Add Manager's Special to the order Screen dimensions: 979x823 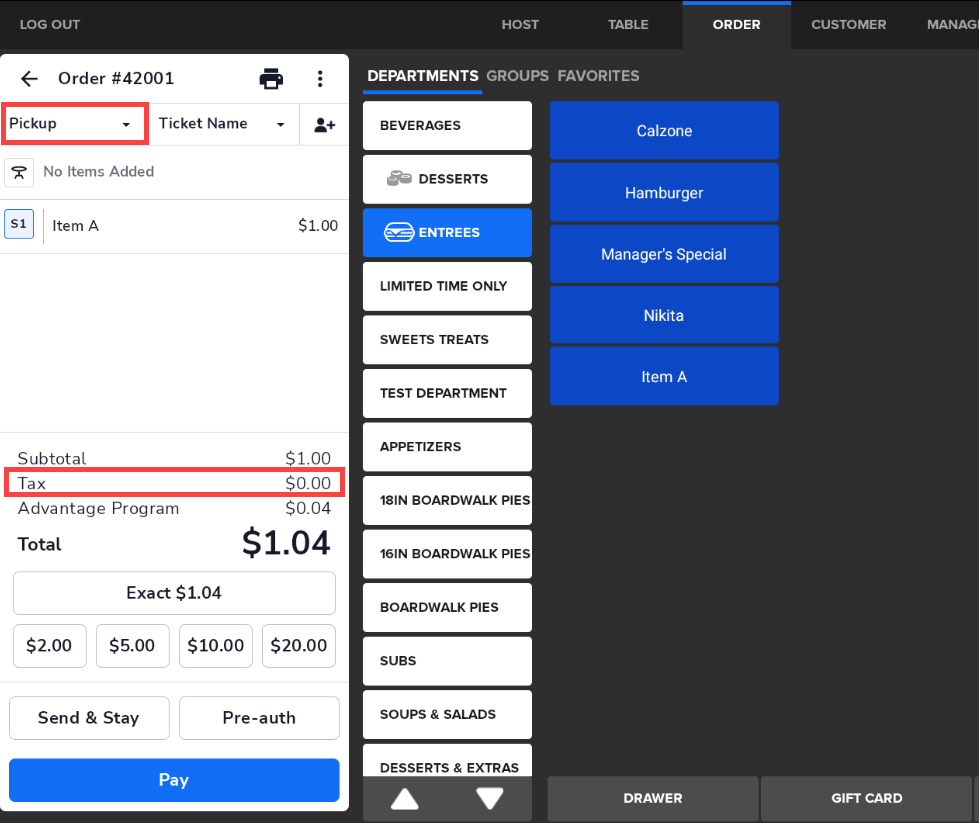coord(664,254)
